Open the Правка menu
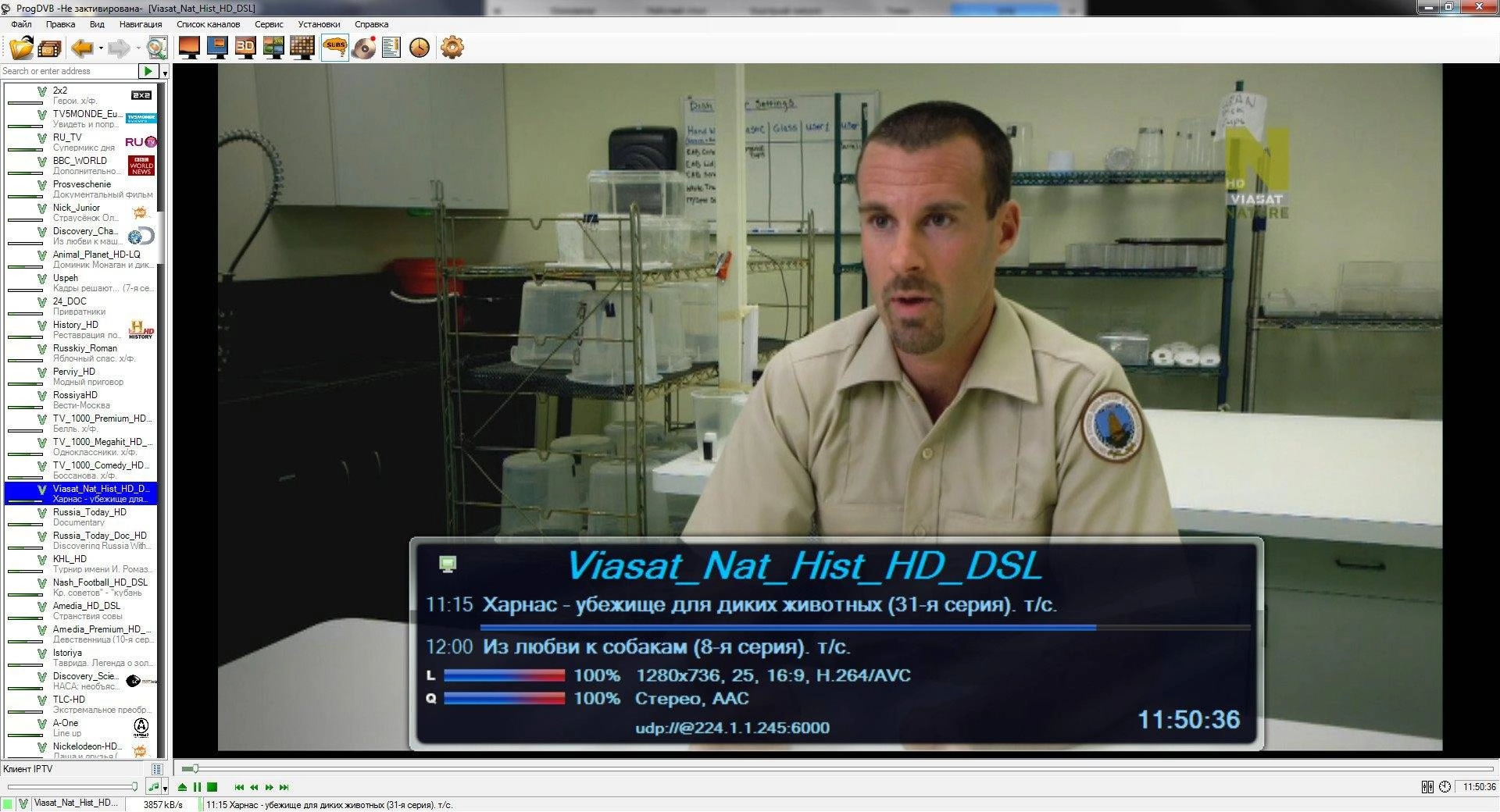Image resolution: width=1500 pixels, height=812 pixels. [x=60, y=24]
